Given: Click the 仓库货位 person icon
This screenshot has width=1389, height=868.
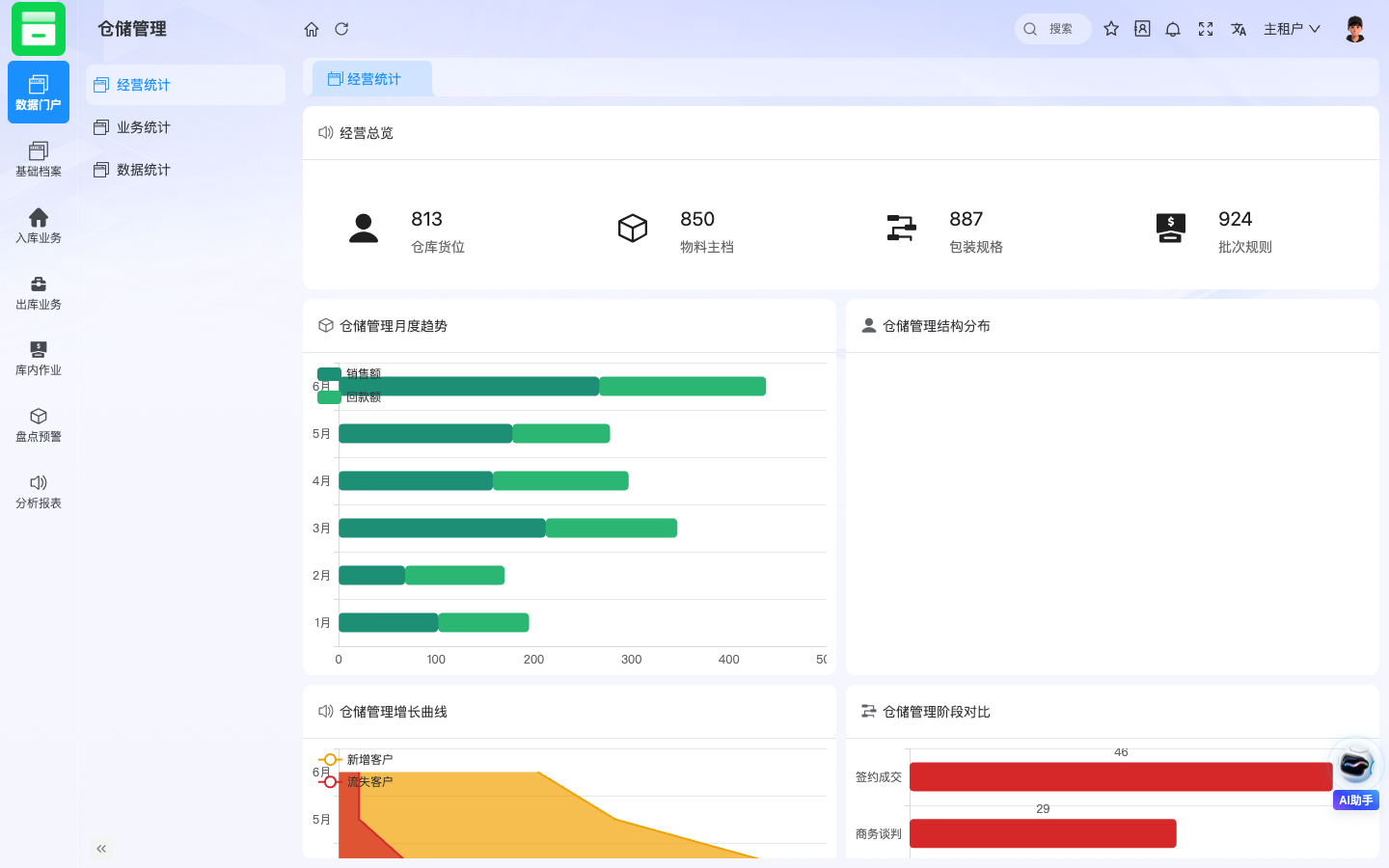Looking at the screenshot, I should (364, 229).
